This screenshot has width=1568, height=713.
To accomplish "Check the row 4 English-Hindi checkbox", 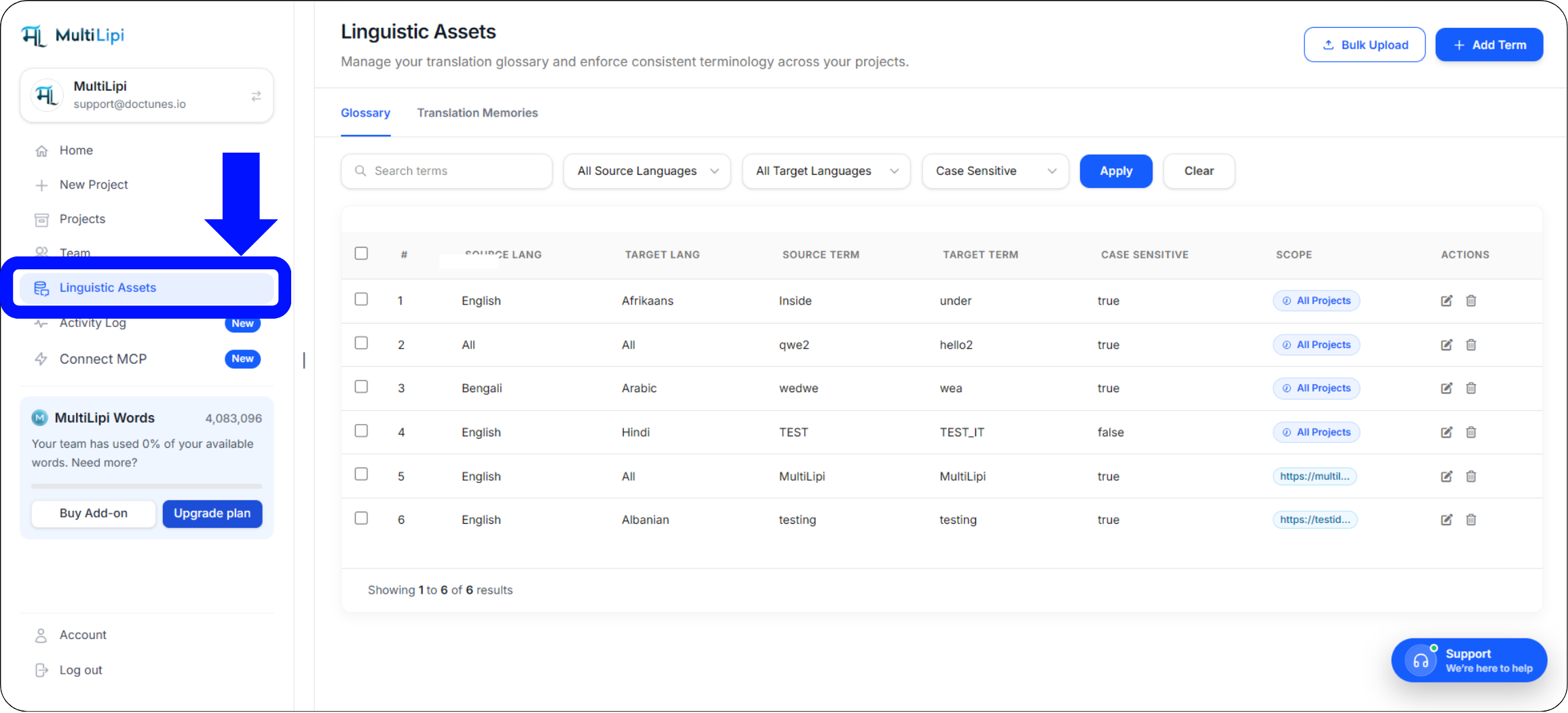I will [361, 431].
